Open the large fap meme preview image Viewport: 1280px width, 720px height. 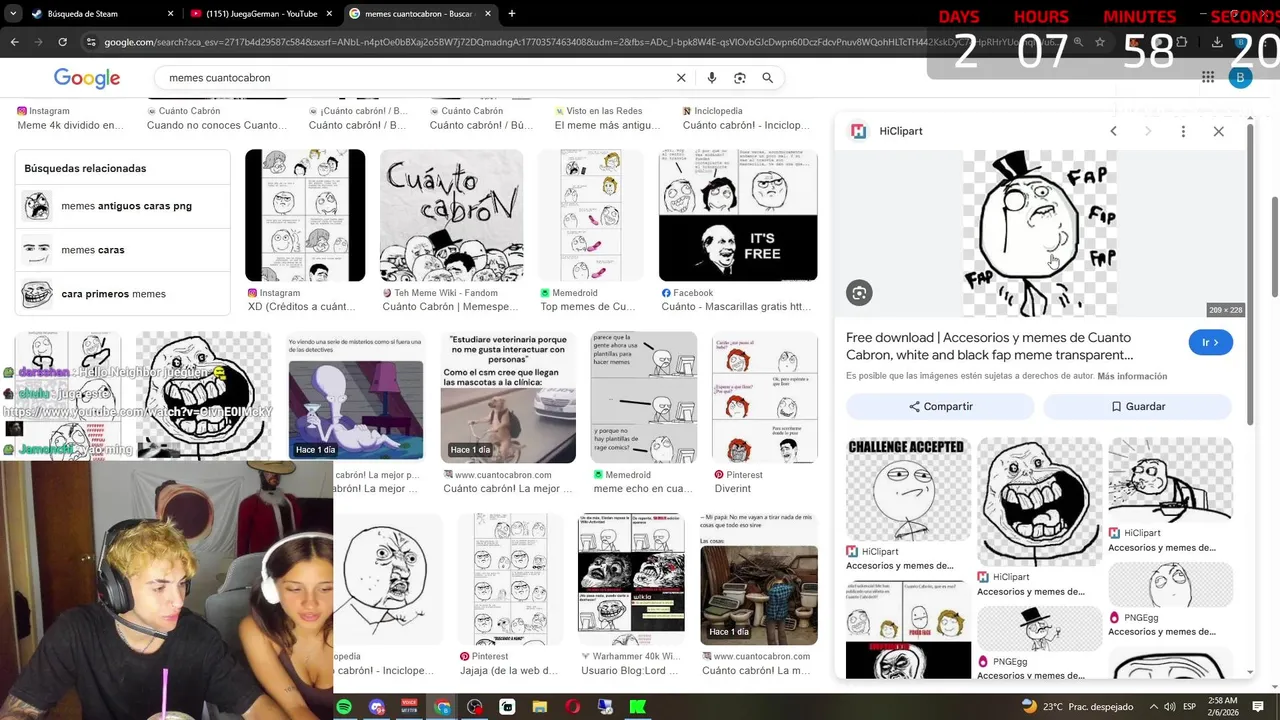(x=1040, y=233)
